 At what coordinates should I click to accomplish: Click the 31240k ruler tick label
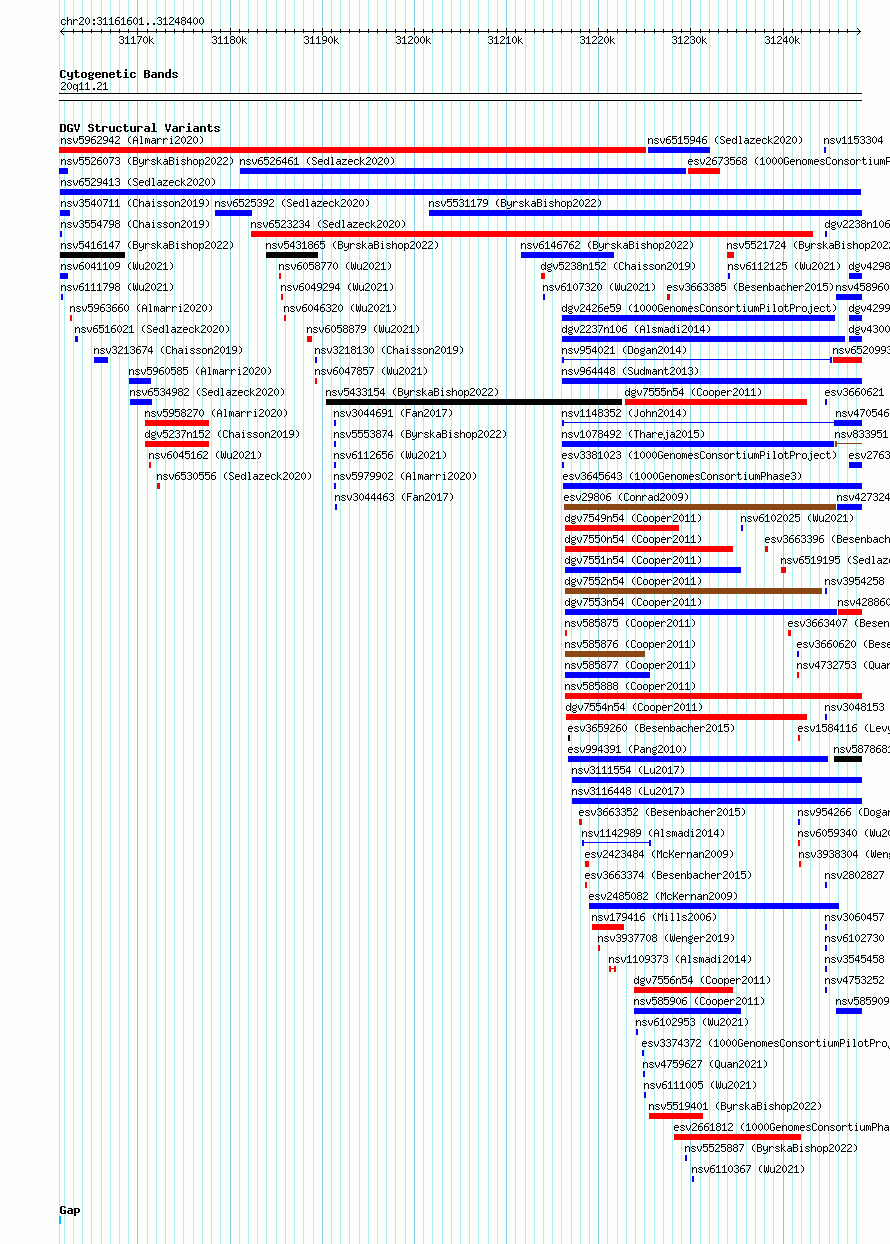coord(782,41)
